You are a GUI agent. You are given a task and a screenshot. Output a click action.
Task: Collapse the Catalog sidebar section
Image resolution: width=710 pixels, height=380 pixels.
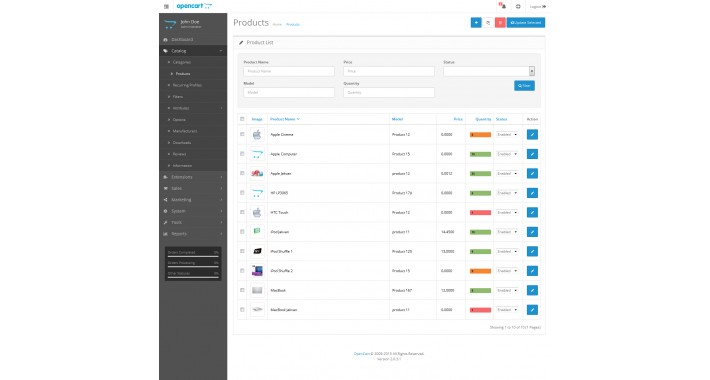pos(193,51)
